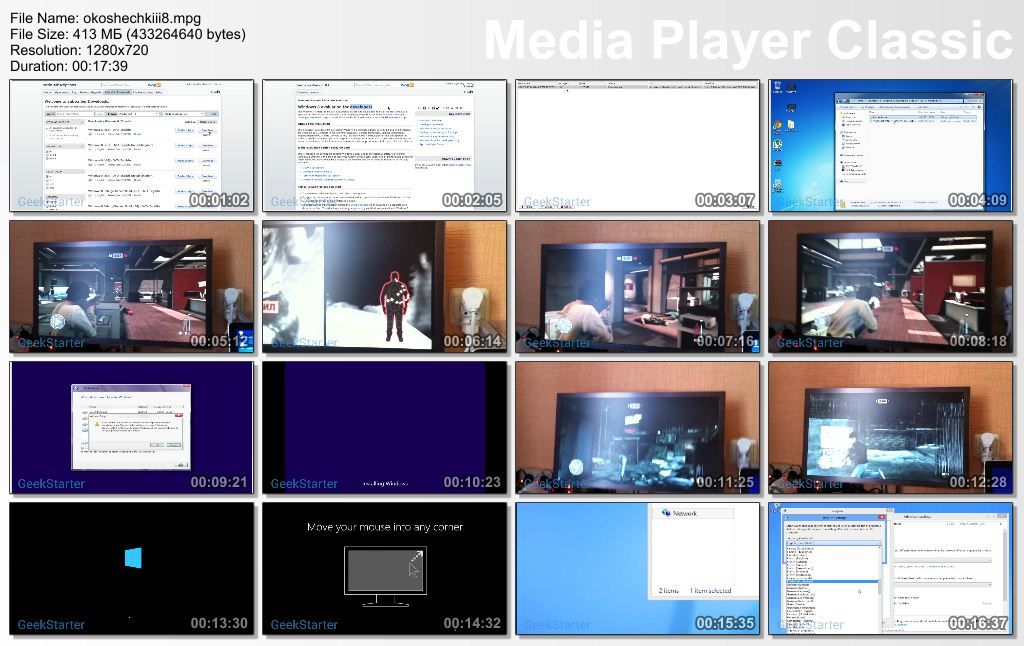
Task: Select the game footage thumbnail at 00:05:12
Action: coord(132,287)
